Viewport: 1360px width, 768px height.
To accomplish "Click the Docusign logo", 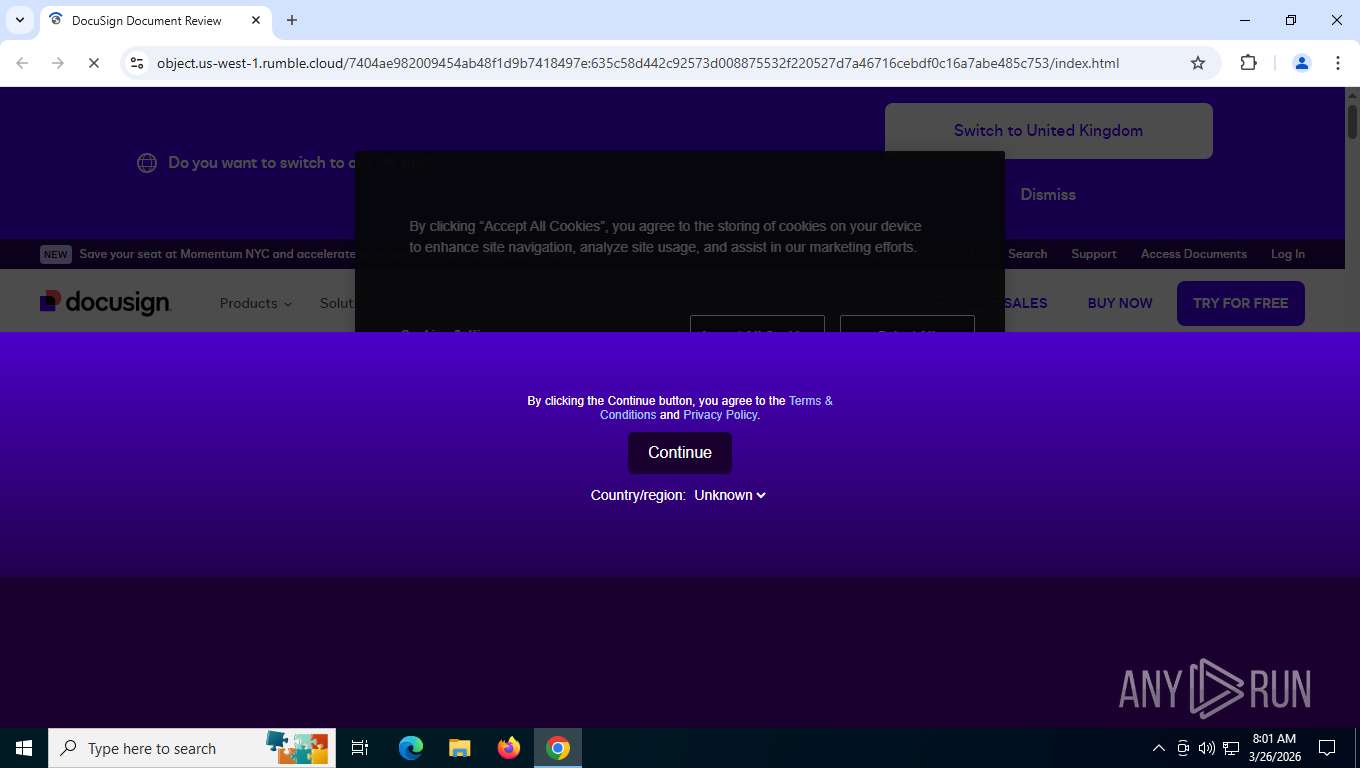I will pos(105,302).
